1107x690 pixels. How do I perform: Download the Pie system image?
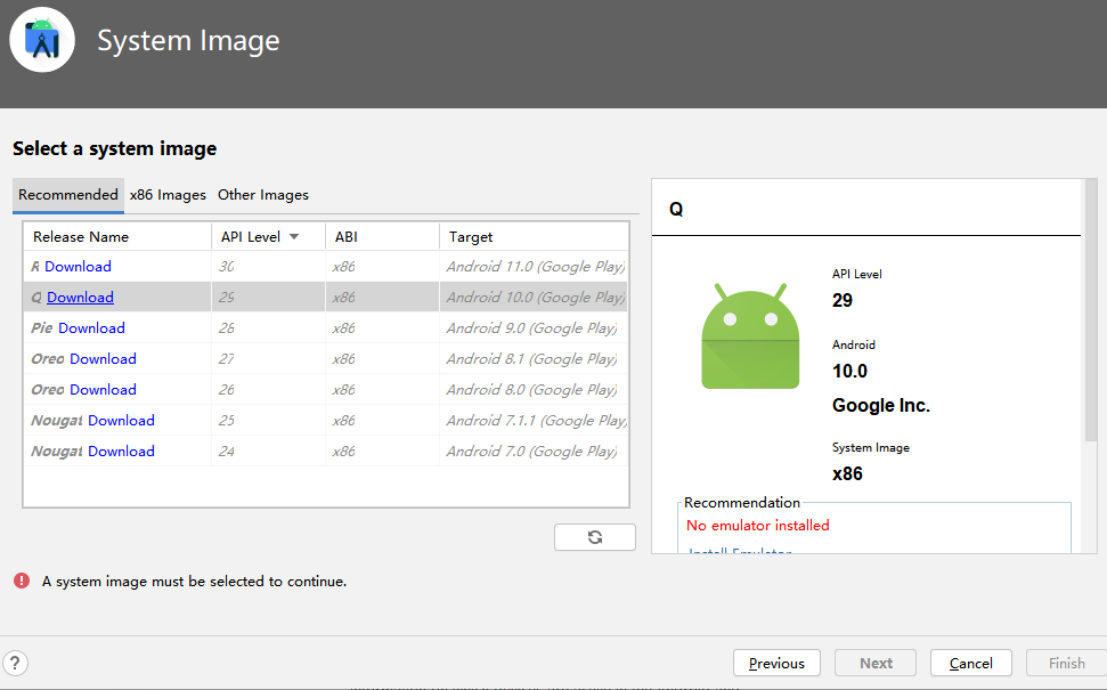coord(91,328)
